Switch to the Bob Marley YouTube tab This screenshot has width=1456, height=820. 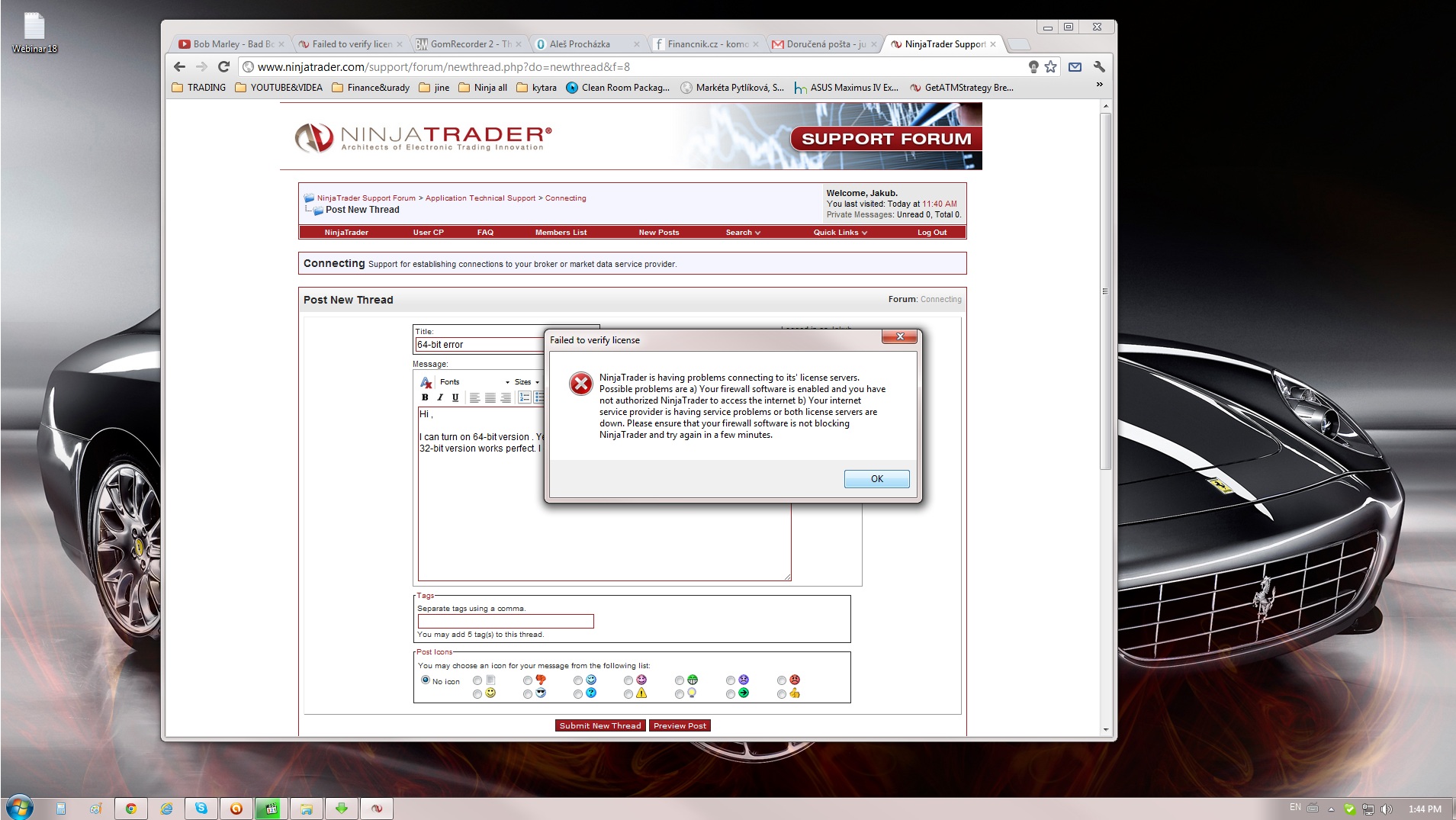point(231,44)
